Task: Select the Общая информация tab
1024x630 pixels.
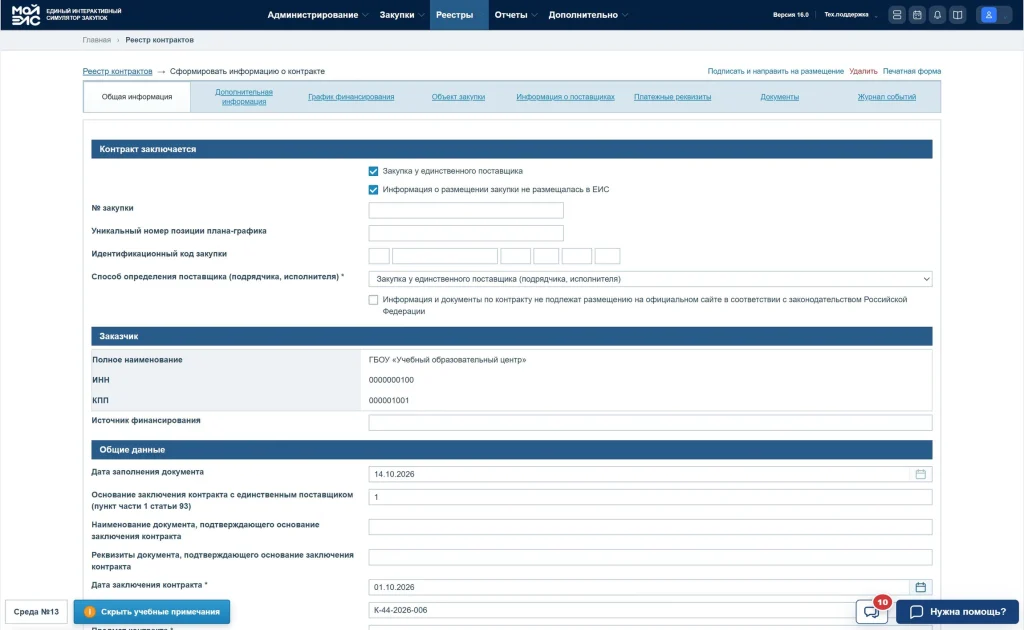Action: (x=136, y=97)
